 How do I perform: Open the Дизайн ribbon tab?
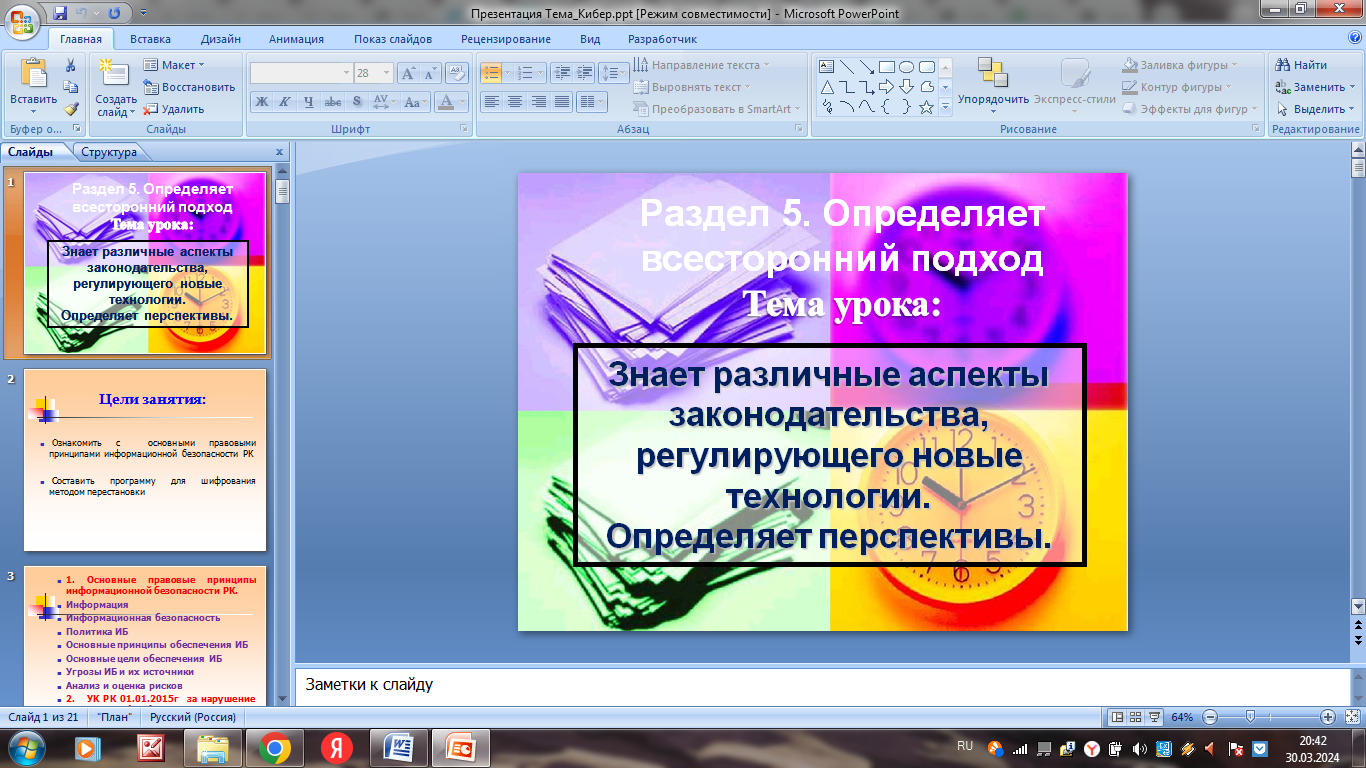(220, 39)
